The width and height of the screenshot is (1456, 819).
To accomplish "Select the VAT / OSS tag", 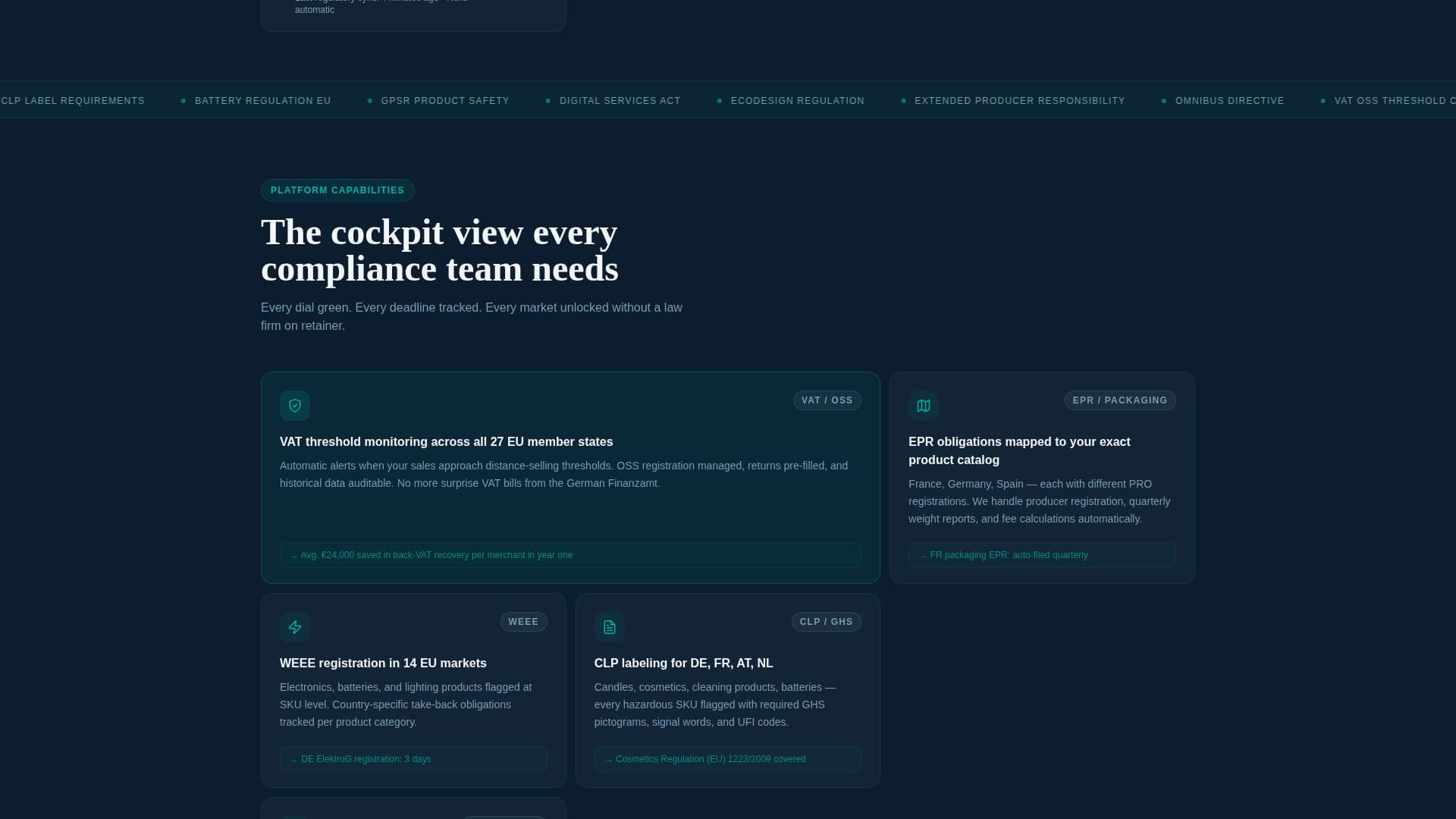I will point(827,400).
